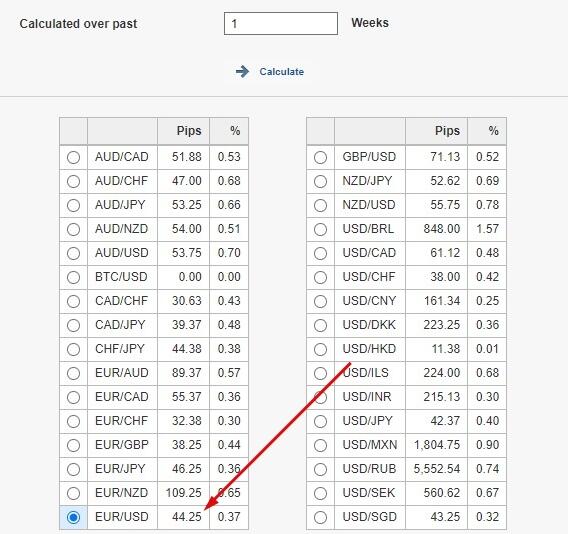Viewport: 568px width, 534px height.
Task: Select the USD/INR radio button
Action: click(320, 397)
